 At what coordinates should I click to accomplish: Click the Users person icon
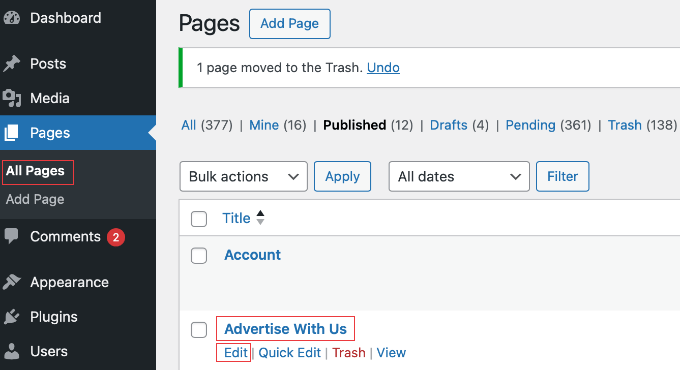point(12,351)
